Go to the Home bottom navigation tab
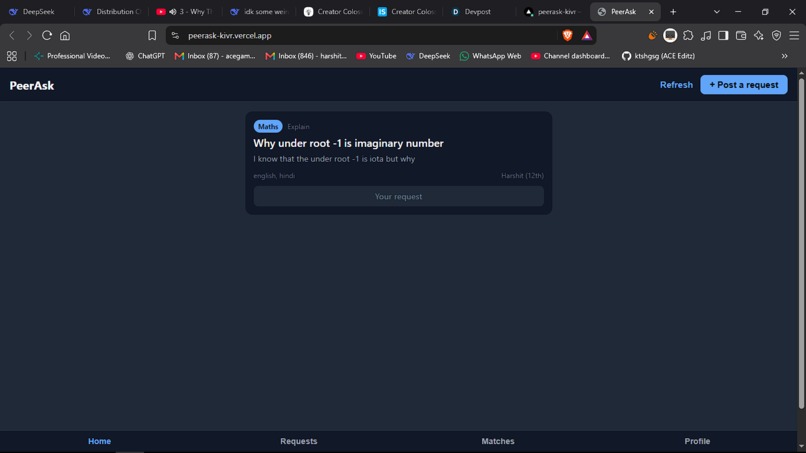The width and height of the screenshot is (806, 453). pyautogui.click(x=99, y=441)
